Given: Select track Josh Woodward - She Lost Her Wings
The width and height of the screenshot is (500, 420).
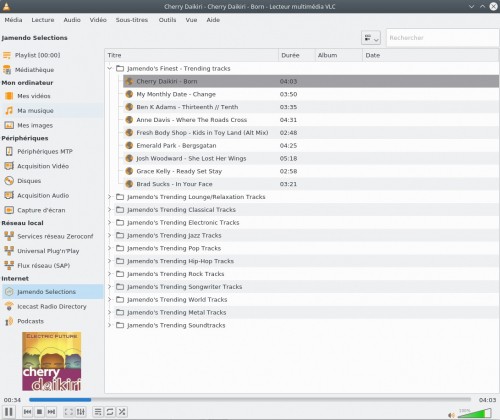Looking at the screenshot, I should tap(311, 158).
